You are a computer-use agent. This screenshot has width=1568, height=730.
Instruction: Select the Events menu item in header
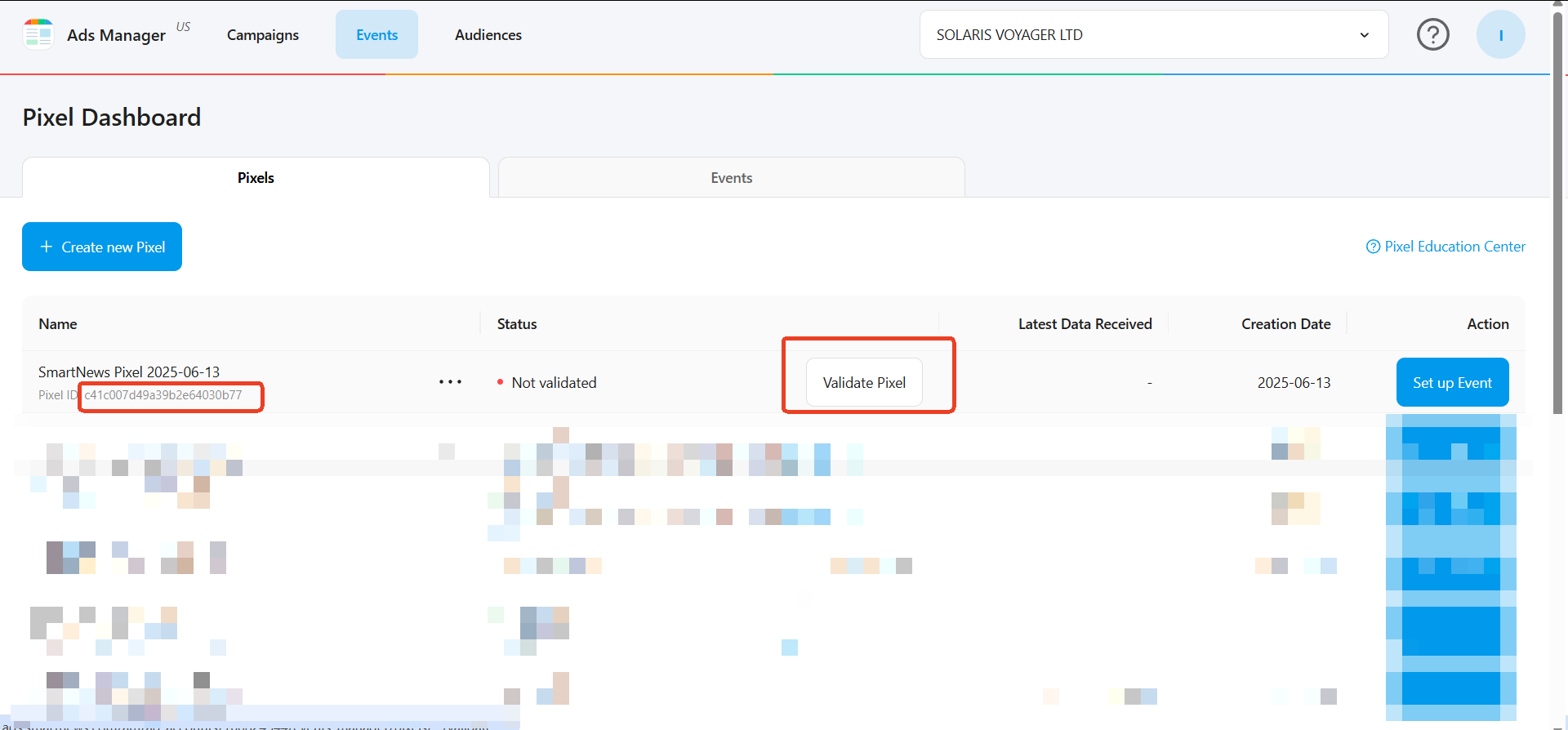[x=376, y=35]
